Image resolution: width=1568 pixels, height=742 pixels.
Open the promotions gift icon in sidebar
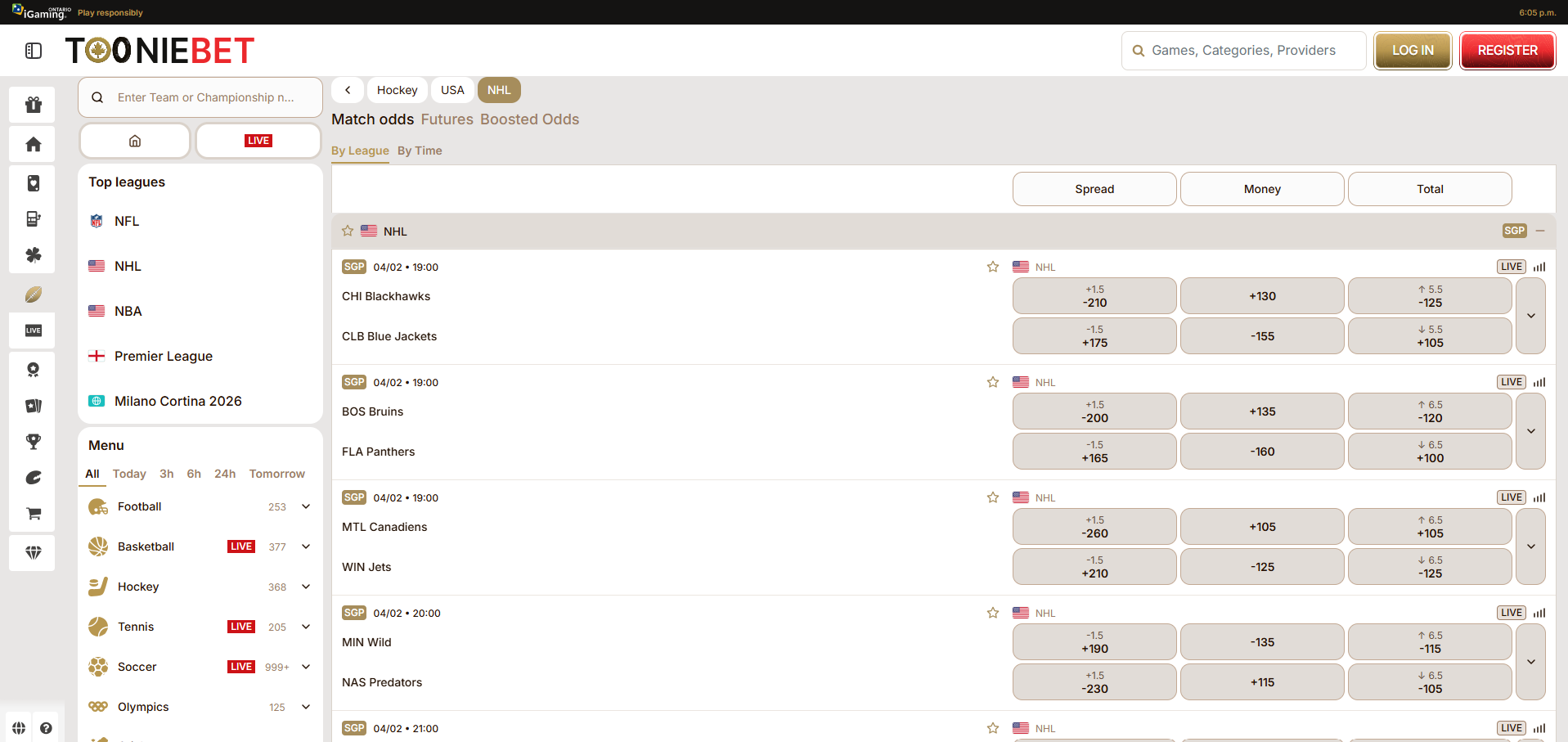pos(32,105)
